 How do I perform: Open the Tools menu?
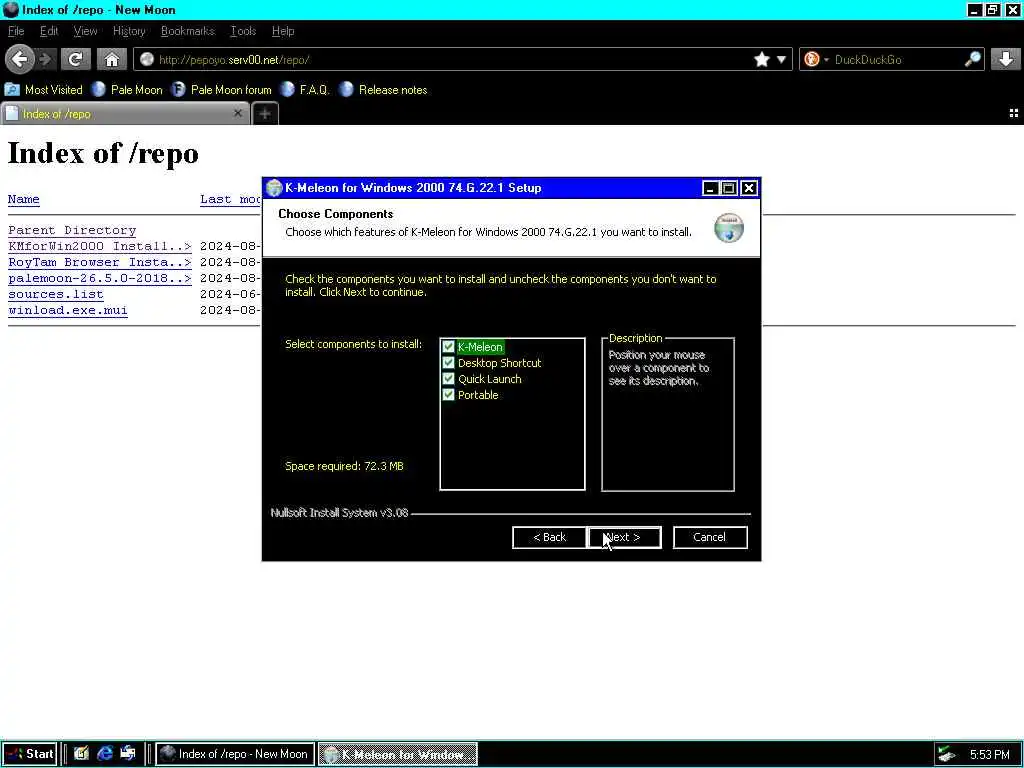pyautogui.click(x=243, y=31)
